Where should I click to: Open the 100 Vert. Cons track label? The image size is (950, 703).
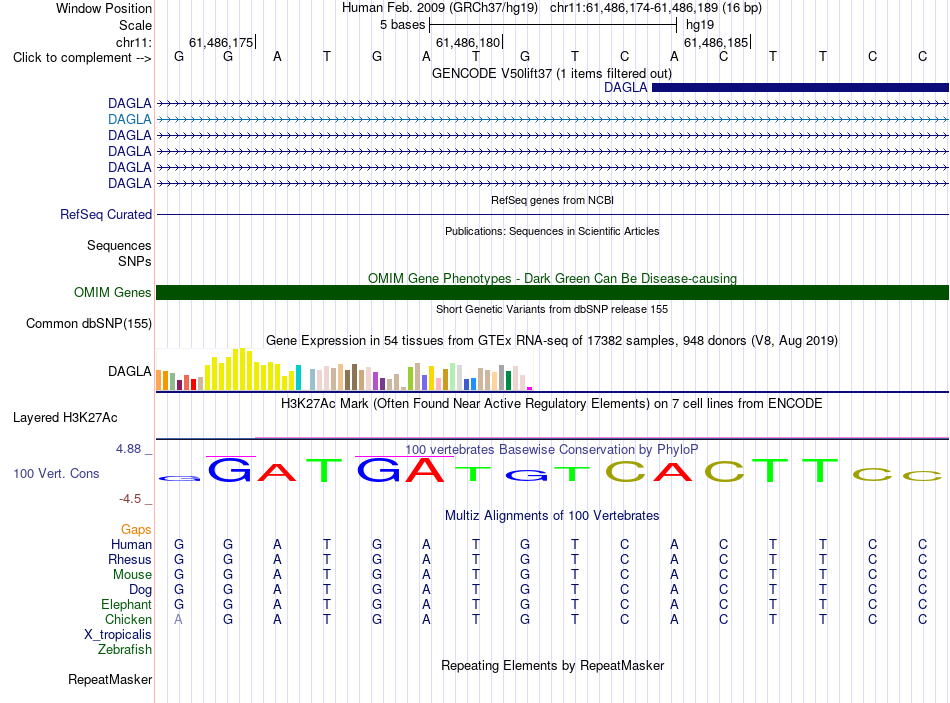click(x=56, y=473)
